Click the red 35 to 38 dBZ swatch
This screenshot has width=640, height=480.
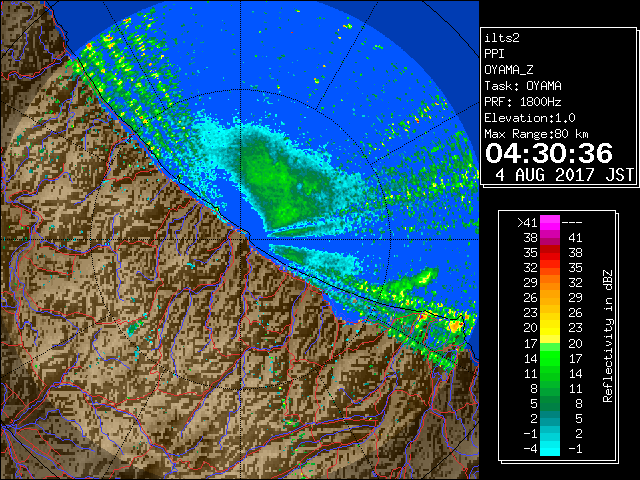(549, 253)
